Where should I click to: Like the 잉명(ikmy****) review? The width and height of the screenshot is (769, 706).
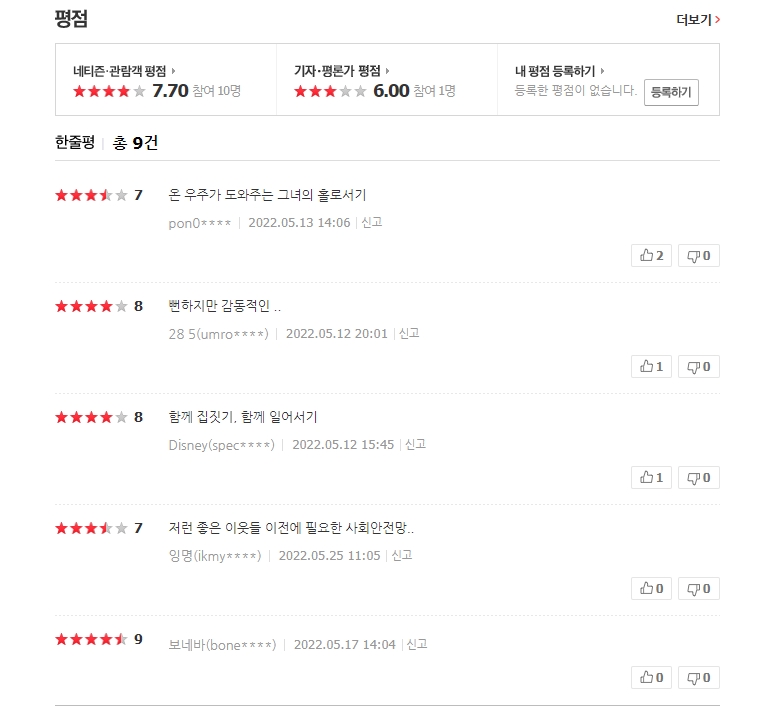click(x=651, y=589)
